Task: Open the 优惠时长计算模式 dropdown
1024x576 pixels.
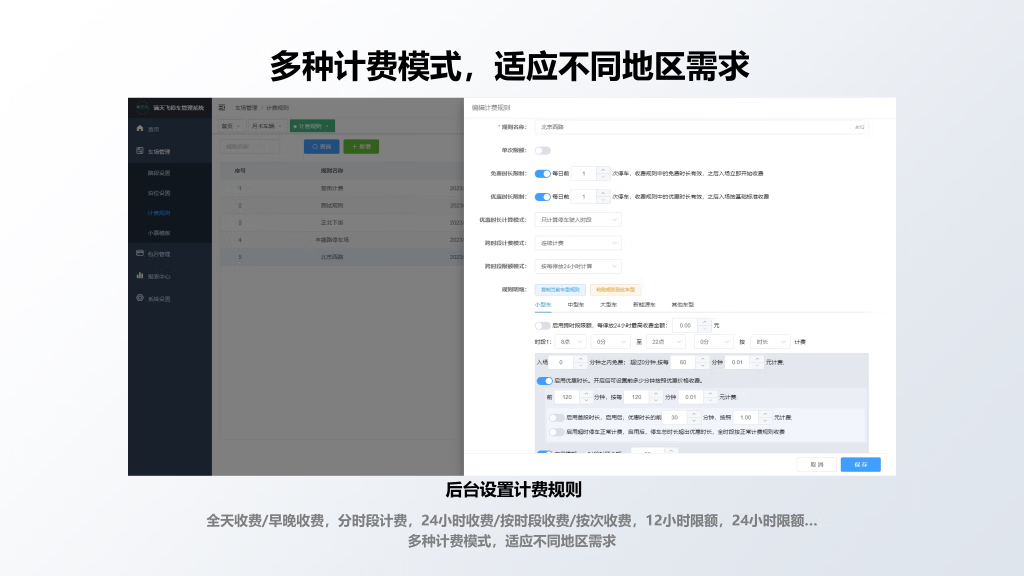Action: [x=579, y=219]
